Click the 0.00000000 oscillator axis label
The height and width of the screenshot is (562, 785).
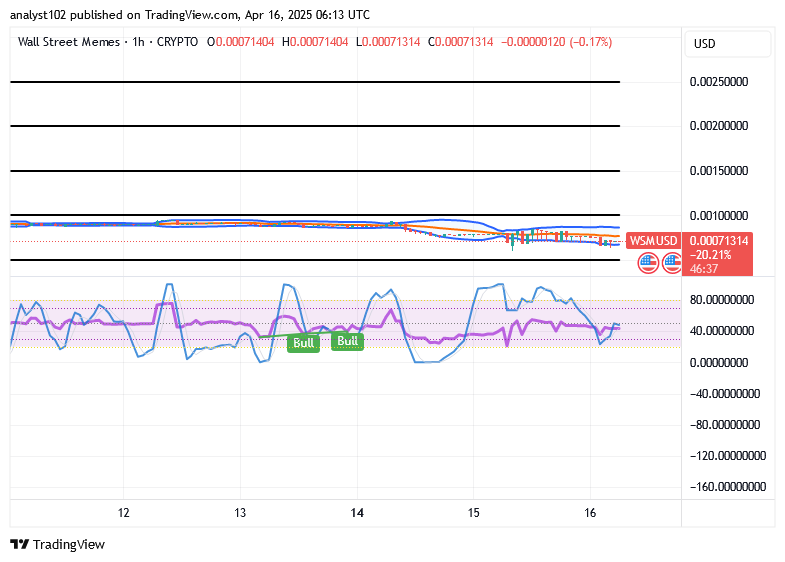coord(719,363)
